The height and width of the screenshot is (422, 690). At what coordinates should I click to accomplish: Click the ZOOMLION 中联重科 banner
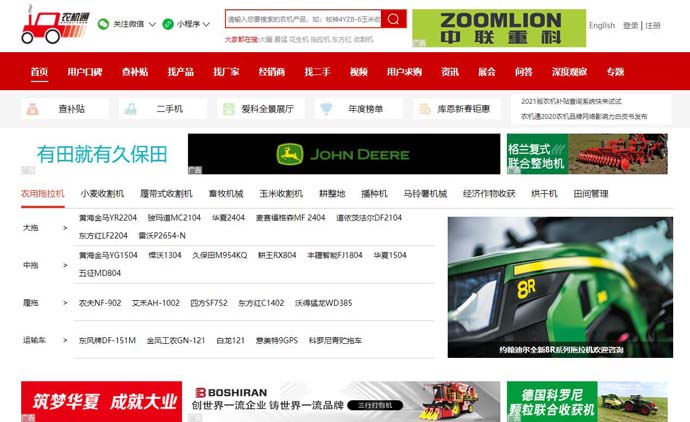tap(499, 28)
